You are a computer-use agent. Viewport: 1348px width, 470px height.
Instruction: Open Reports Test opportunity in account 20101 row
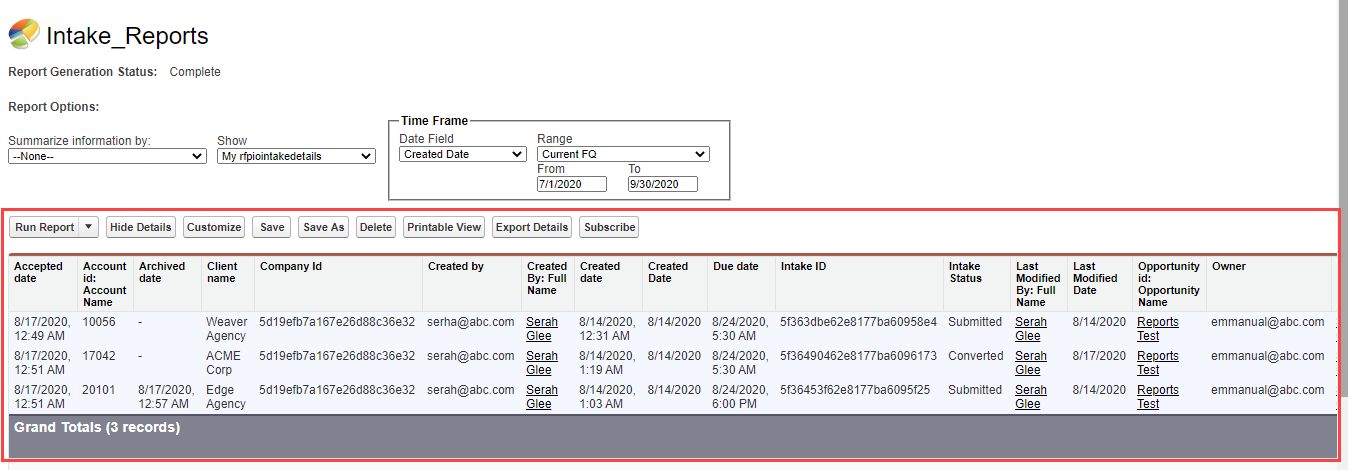pos(1158,397)
